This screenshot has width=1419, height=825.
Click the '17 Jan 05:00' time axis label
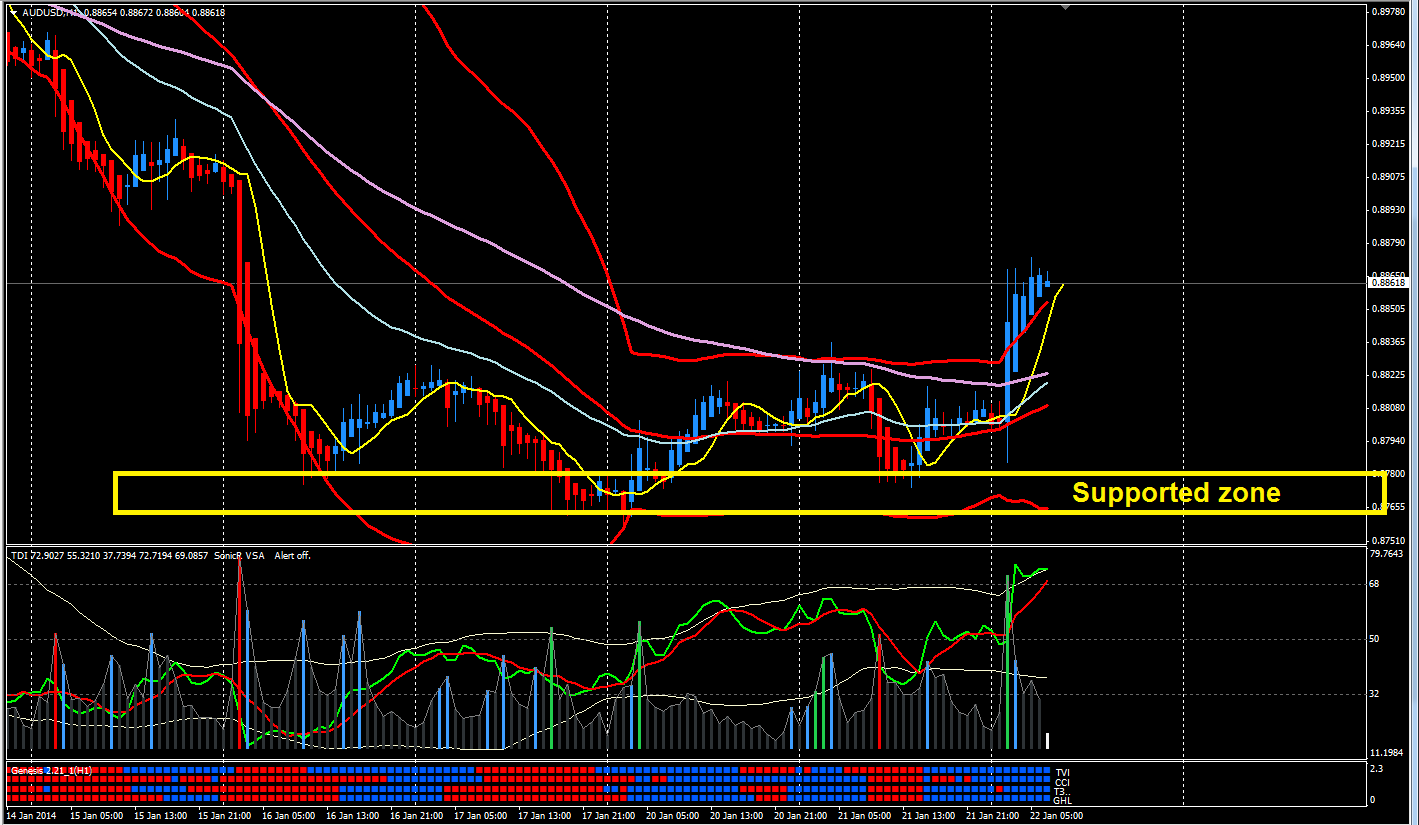pos(480,816)
